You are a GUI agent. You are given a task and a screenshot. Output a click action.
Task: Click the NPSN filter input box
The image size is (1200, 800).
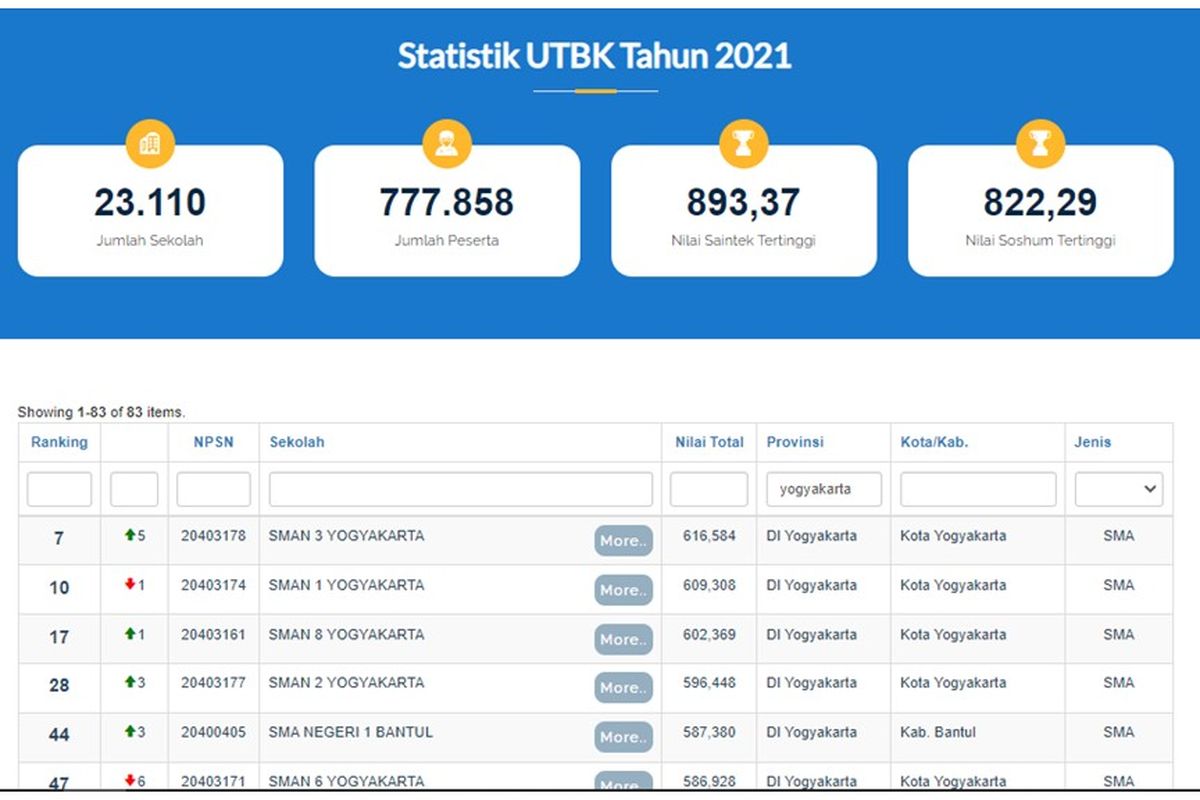(213, 489)
